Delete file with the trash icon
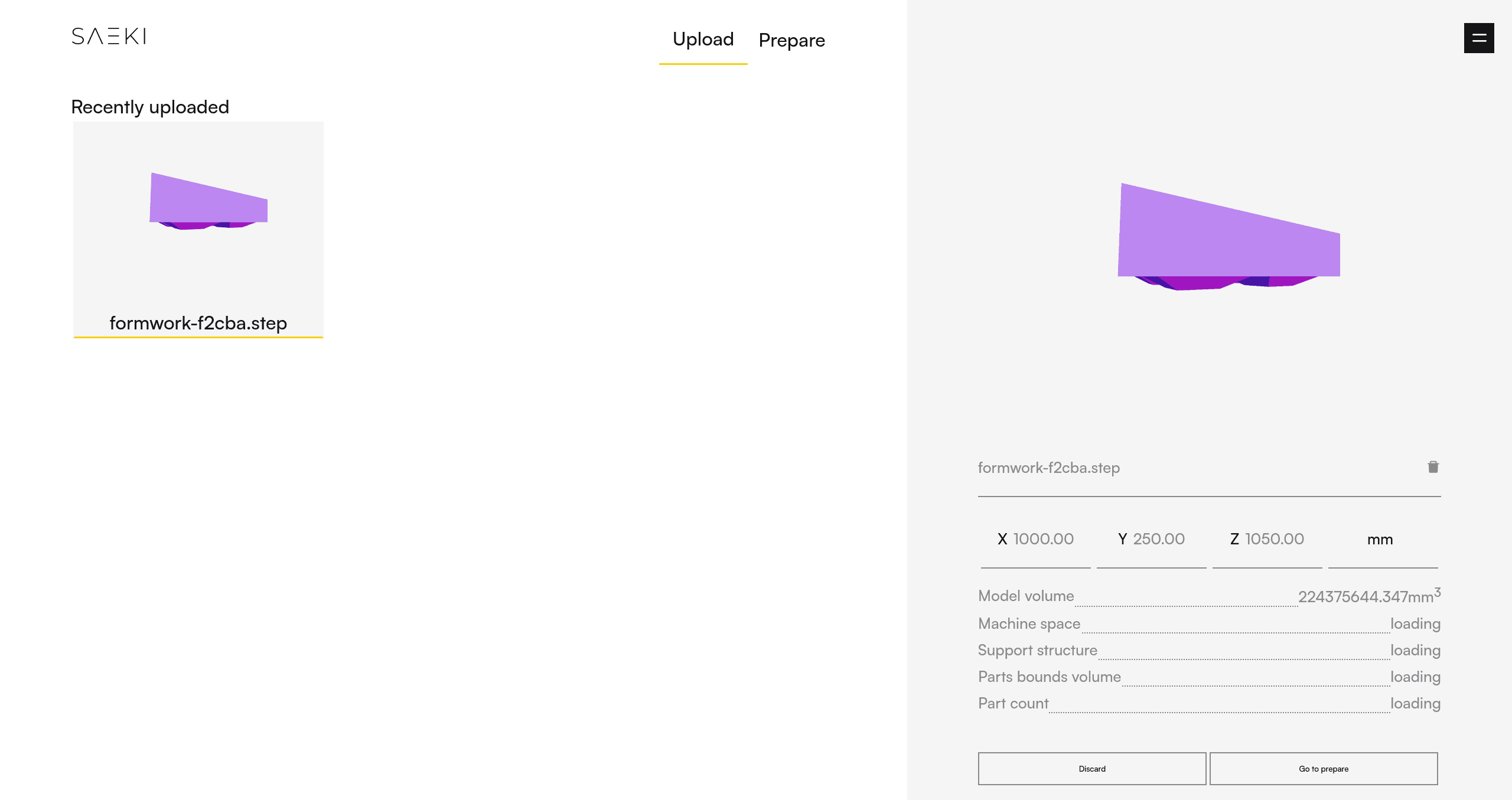Screen dimensions: 1512x800 (x=1433, y=467)
